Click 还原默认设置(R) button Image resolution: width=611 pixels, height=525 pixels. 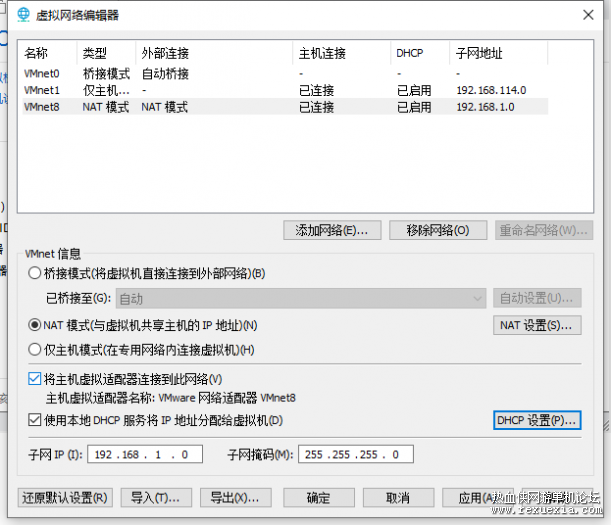[x=65, y=498]
